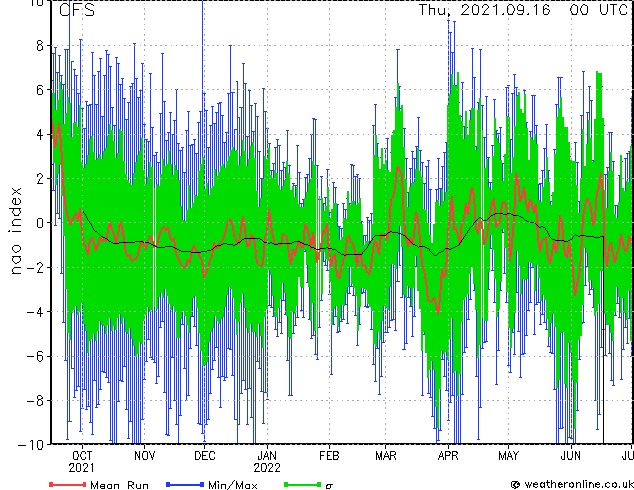Click the 'OCT 2021' x-axis label
This screenshot has width=634, height=490.
[x=82, y=462]
